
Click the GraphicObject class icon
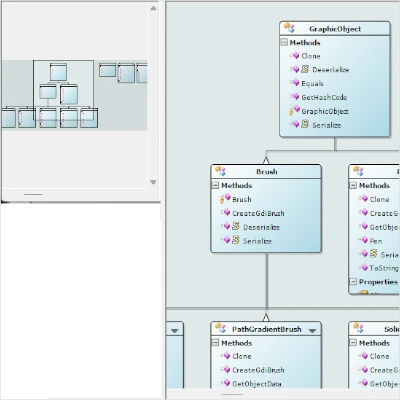(289, 28)
